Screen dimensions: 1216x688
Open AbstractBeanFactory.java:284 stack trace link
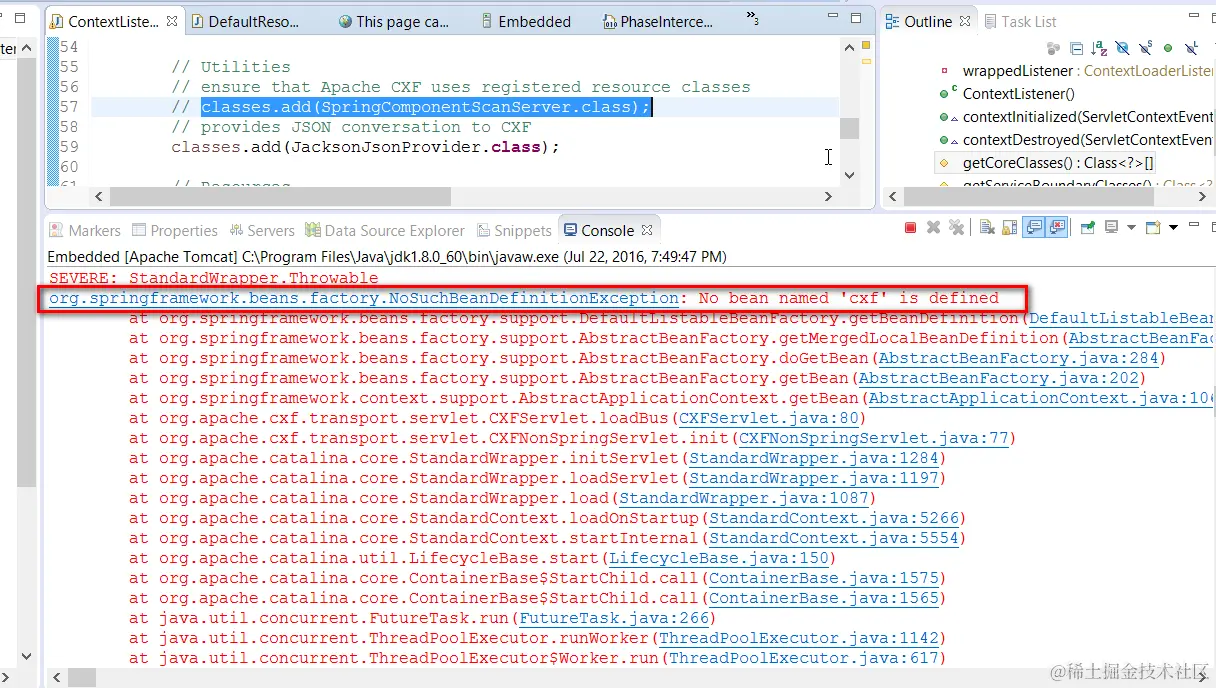point(1019,358)
